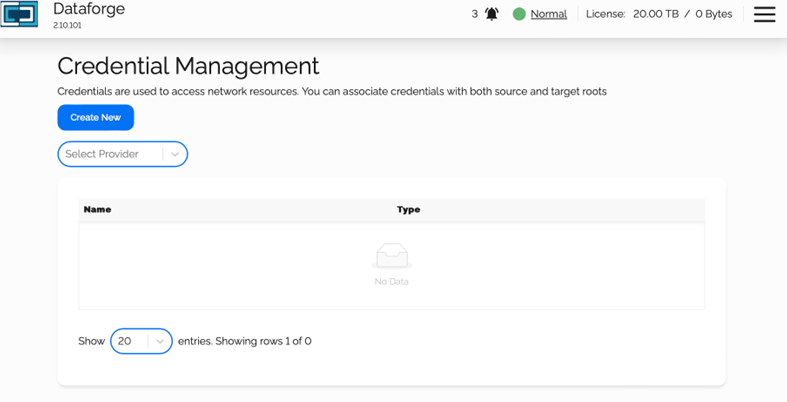Click the No Data empty-tray icon

[391, 257]
